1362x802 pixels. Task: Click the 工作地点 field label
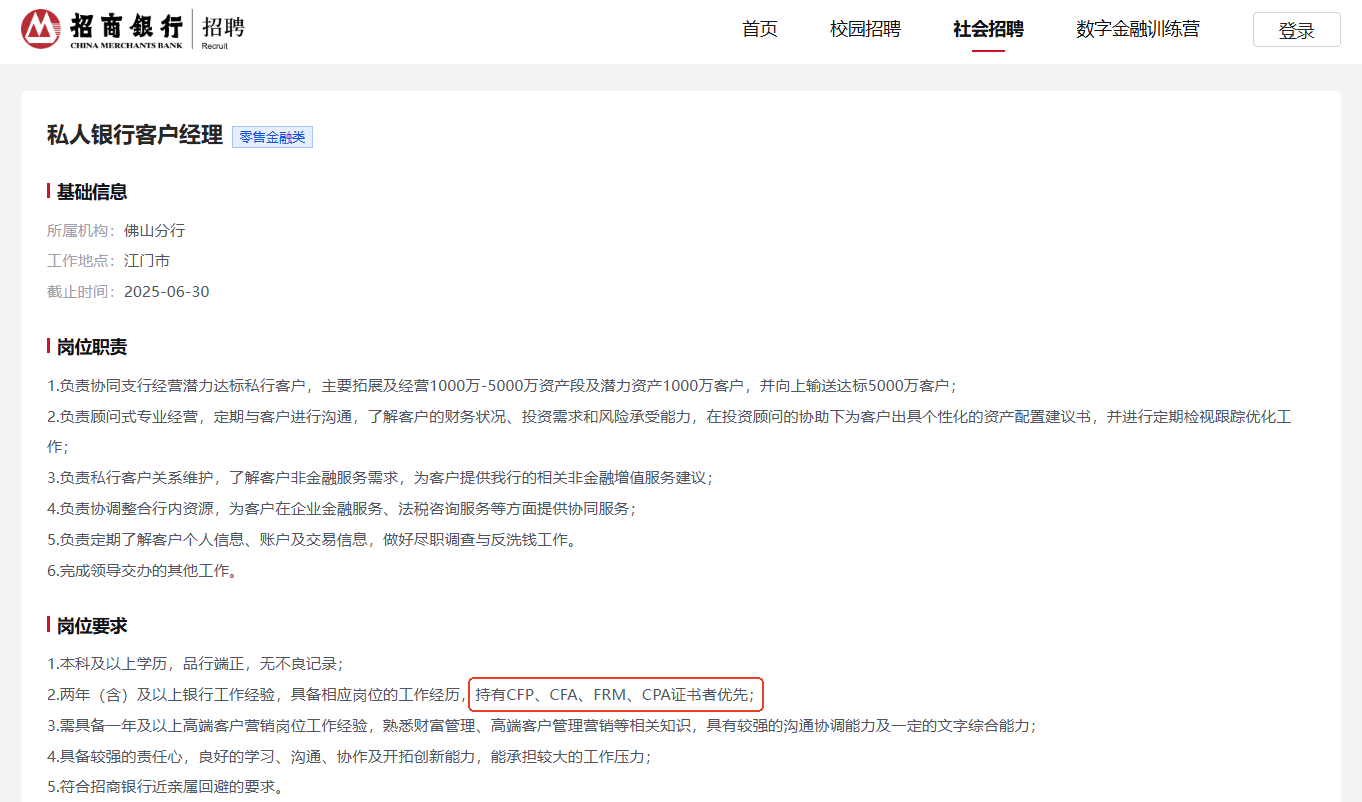(80, 261)
